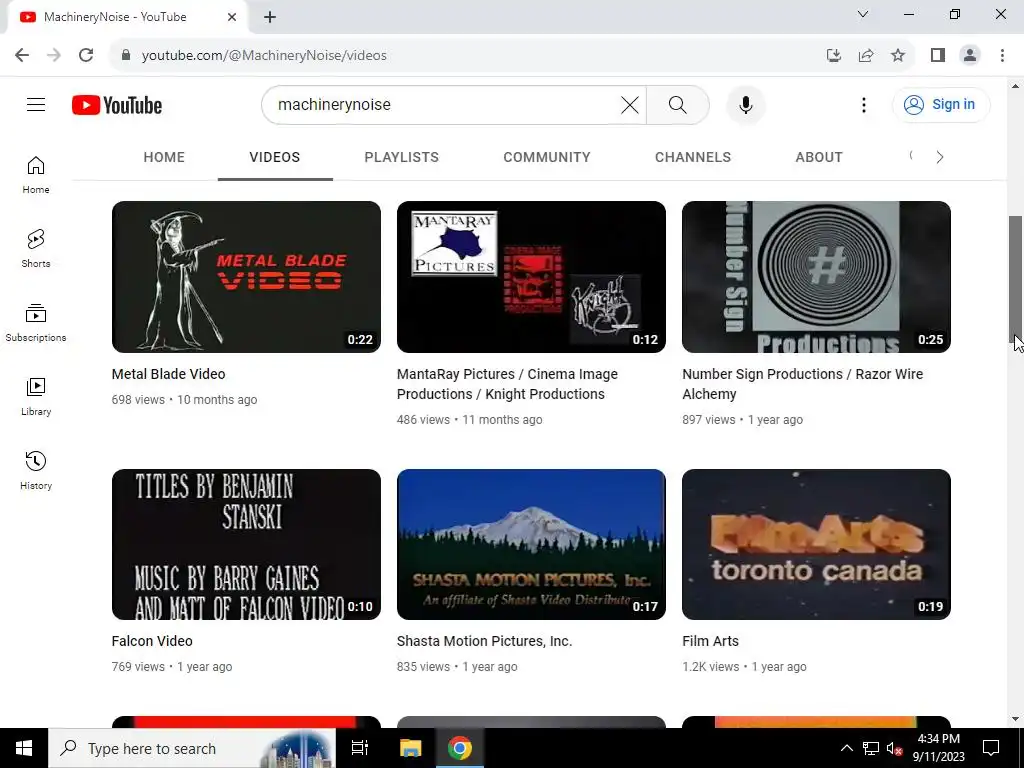Open the YouTube hamburger guide menu

coord(36,104)
